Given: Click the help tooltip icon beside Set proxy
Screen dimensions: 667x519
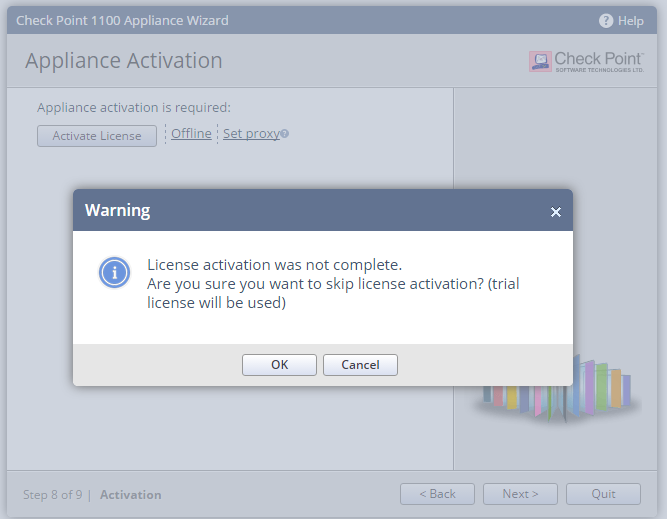Looking at the screenshot, I should [x=285, y=134].
